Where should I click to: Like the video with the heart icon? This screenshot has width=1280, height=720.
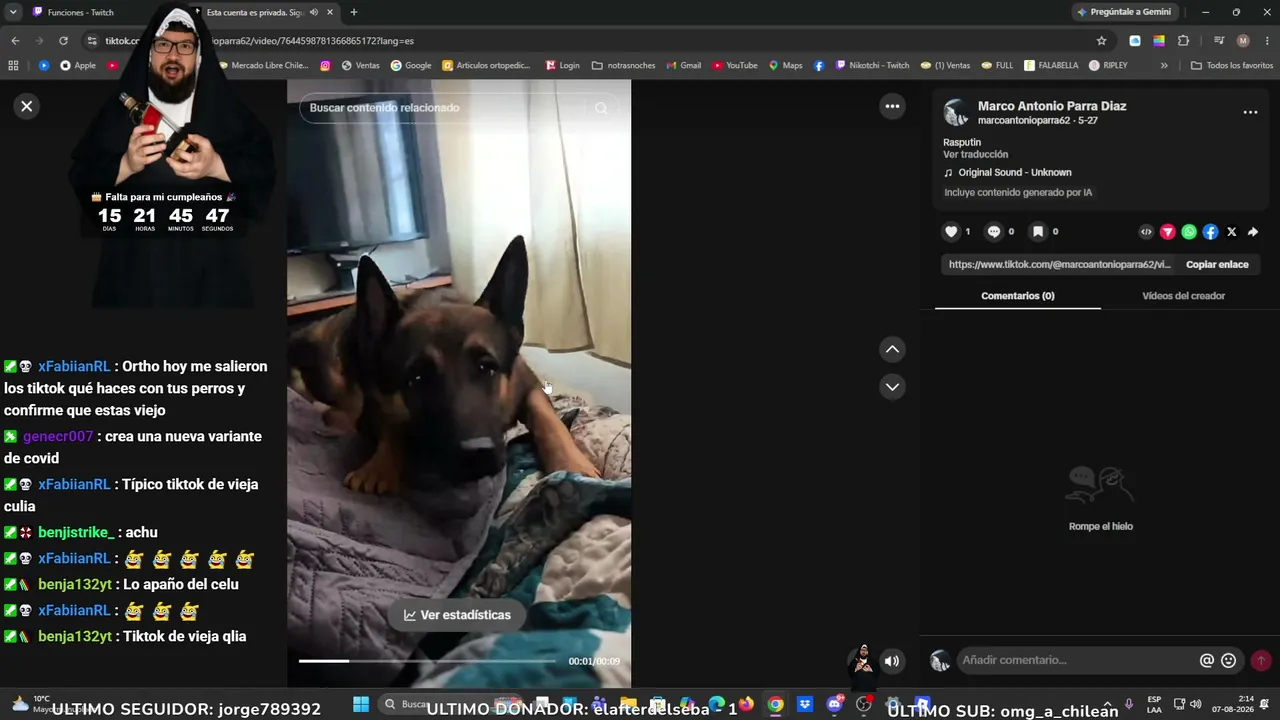click(x=951, y=232)
